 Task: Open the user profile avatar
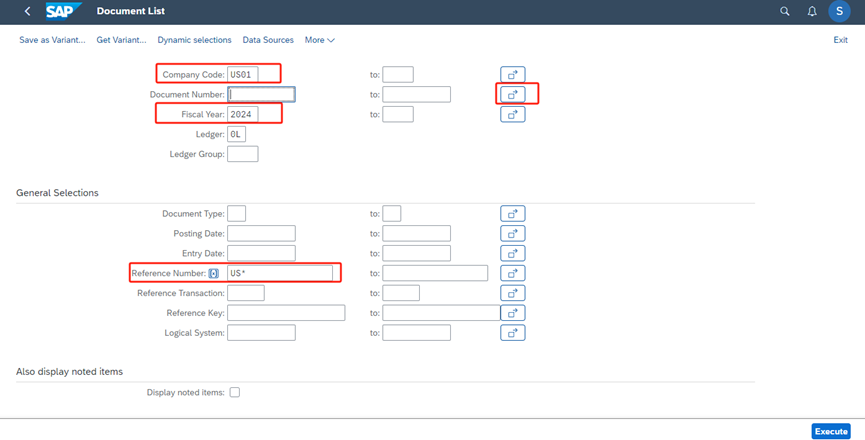pyautogui.click(x=840, y=11)
